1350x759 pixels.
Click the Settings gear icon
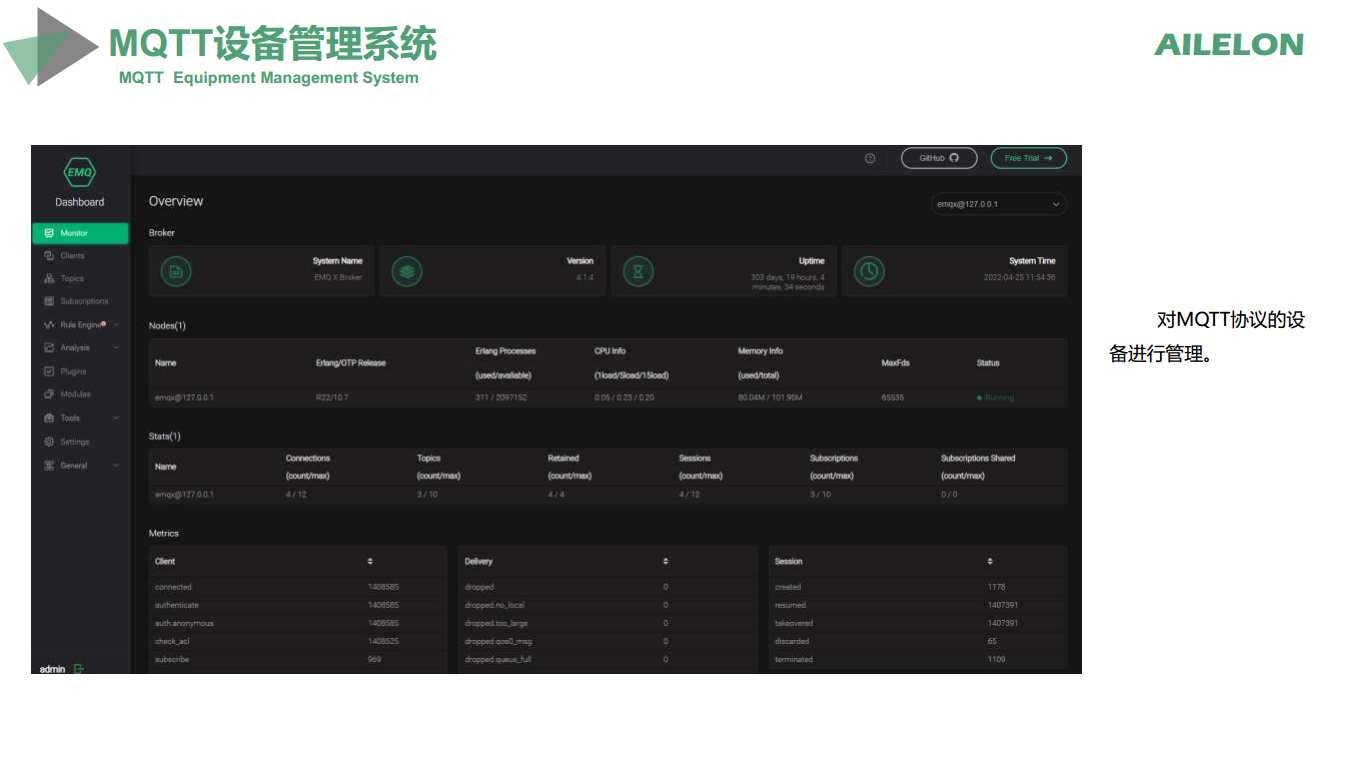coord(49,442)
